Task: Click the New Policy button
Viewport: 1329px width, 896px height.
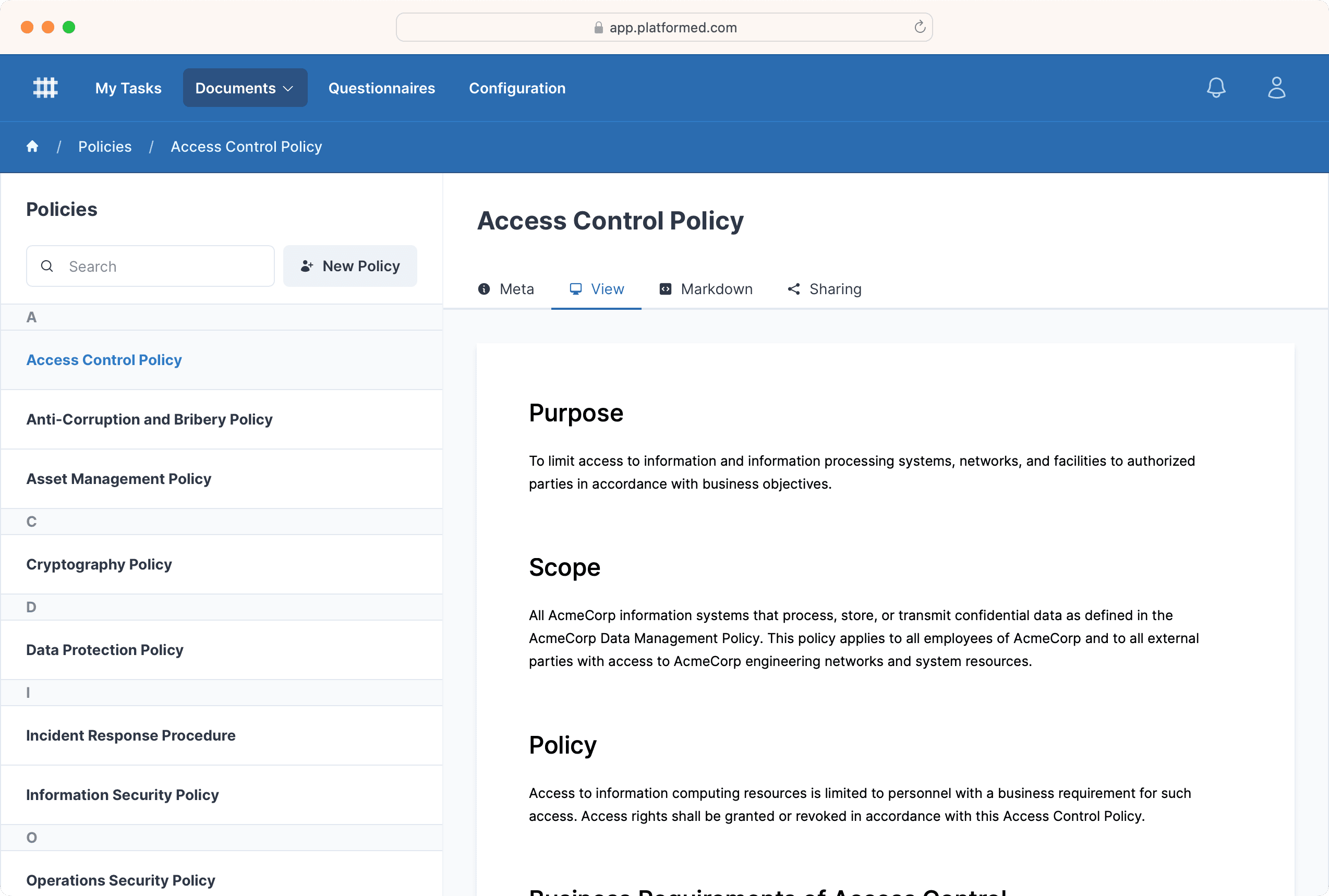Action: point(349,267)
